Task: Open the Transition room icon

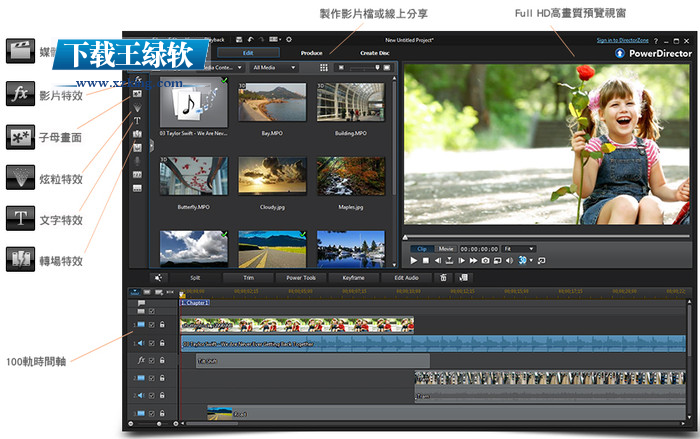Action: pyautogui.click(x=138, y=134)
